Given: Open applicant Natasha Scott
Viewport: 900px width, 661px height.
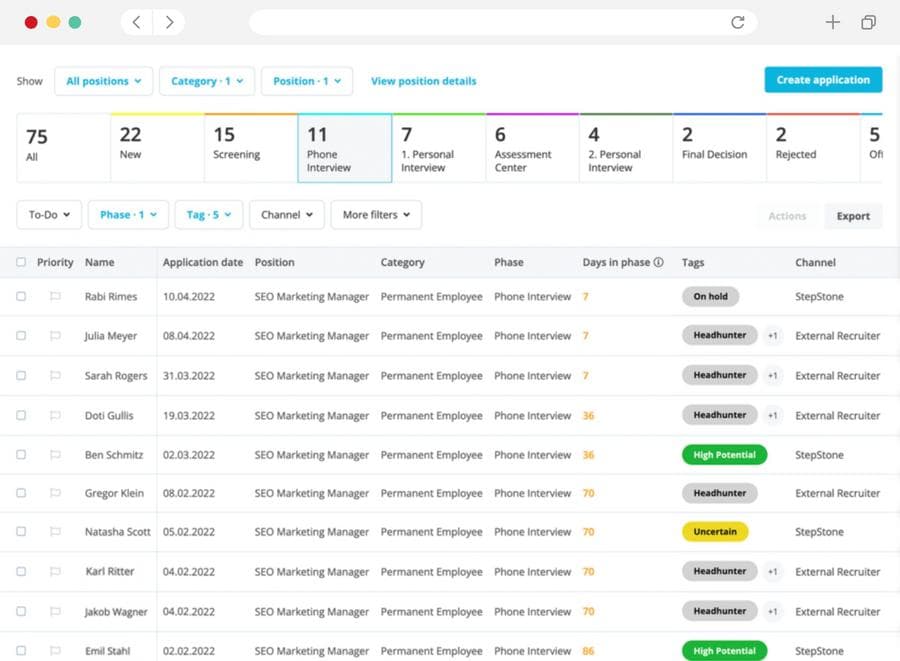Looking at the screenshot, I should pos(118,531).
